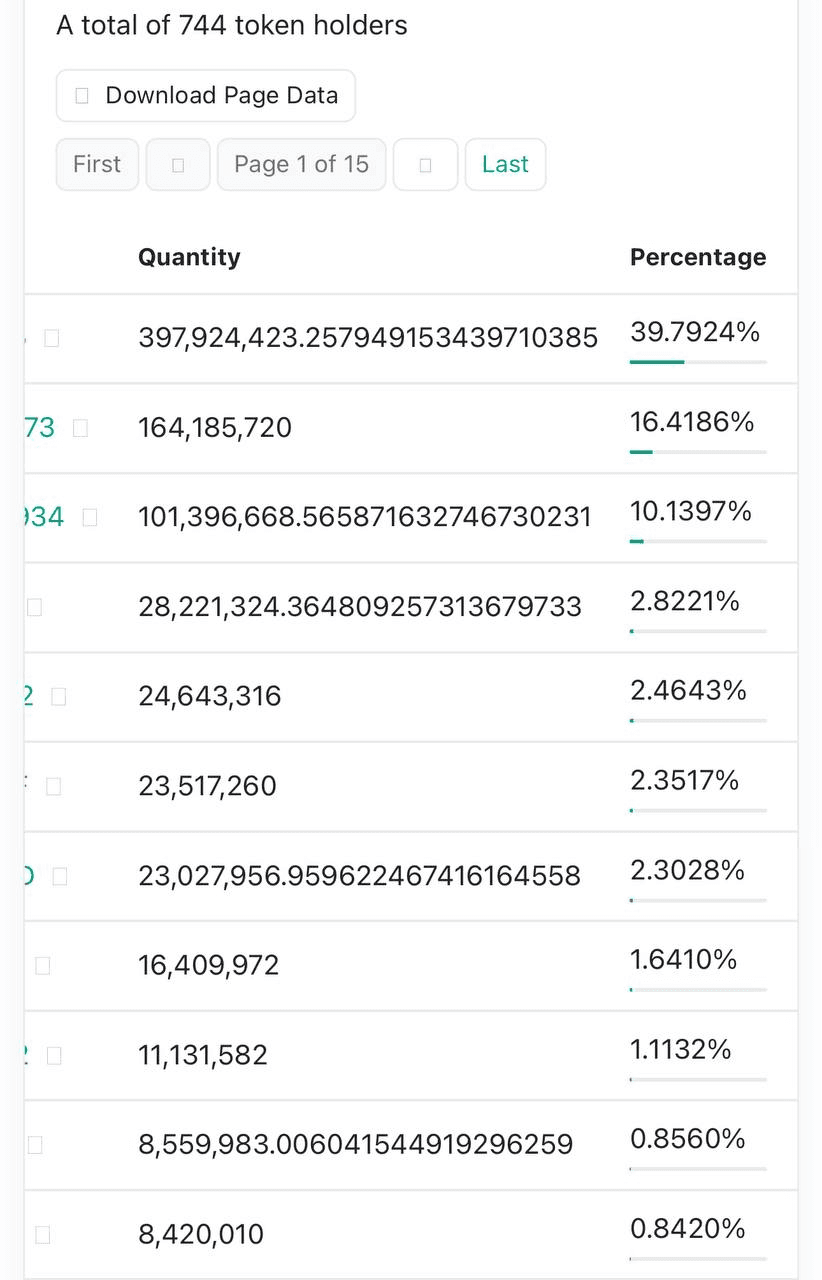The width and height of the screenshot is (822, 1280).
Task: Jump to the Last page
Action: (505, 164)
